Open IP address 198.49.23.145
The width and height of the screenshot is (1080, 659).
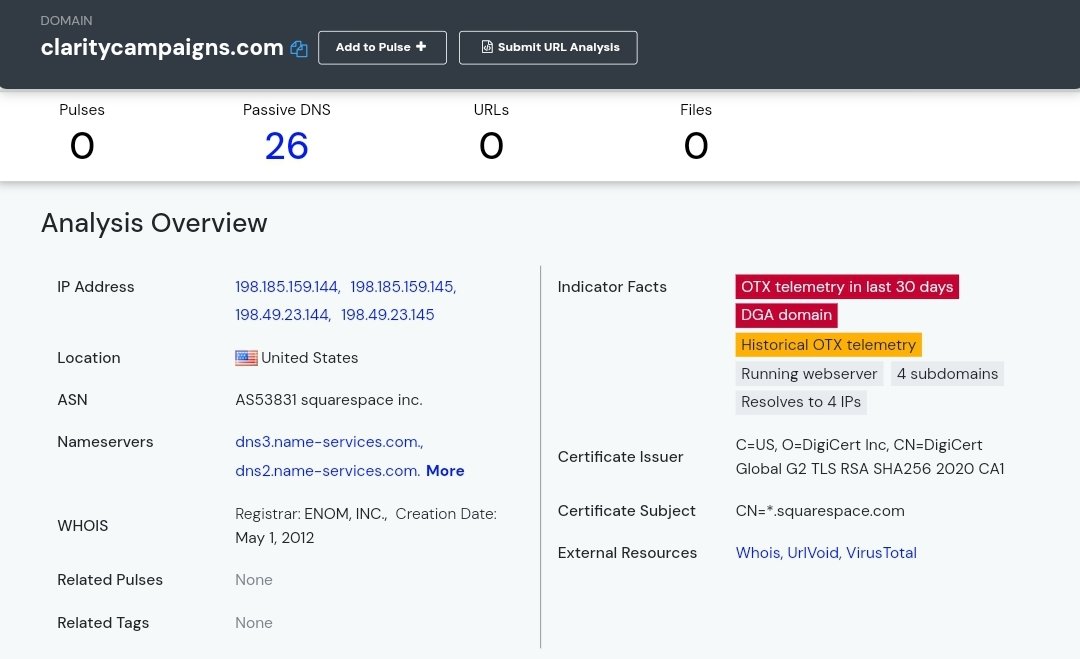pos(388,315)
